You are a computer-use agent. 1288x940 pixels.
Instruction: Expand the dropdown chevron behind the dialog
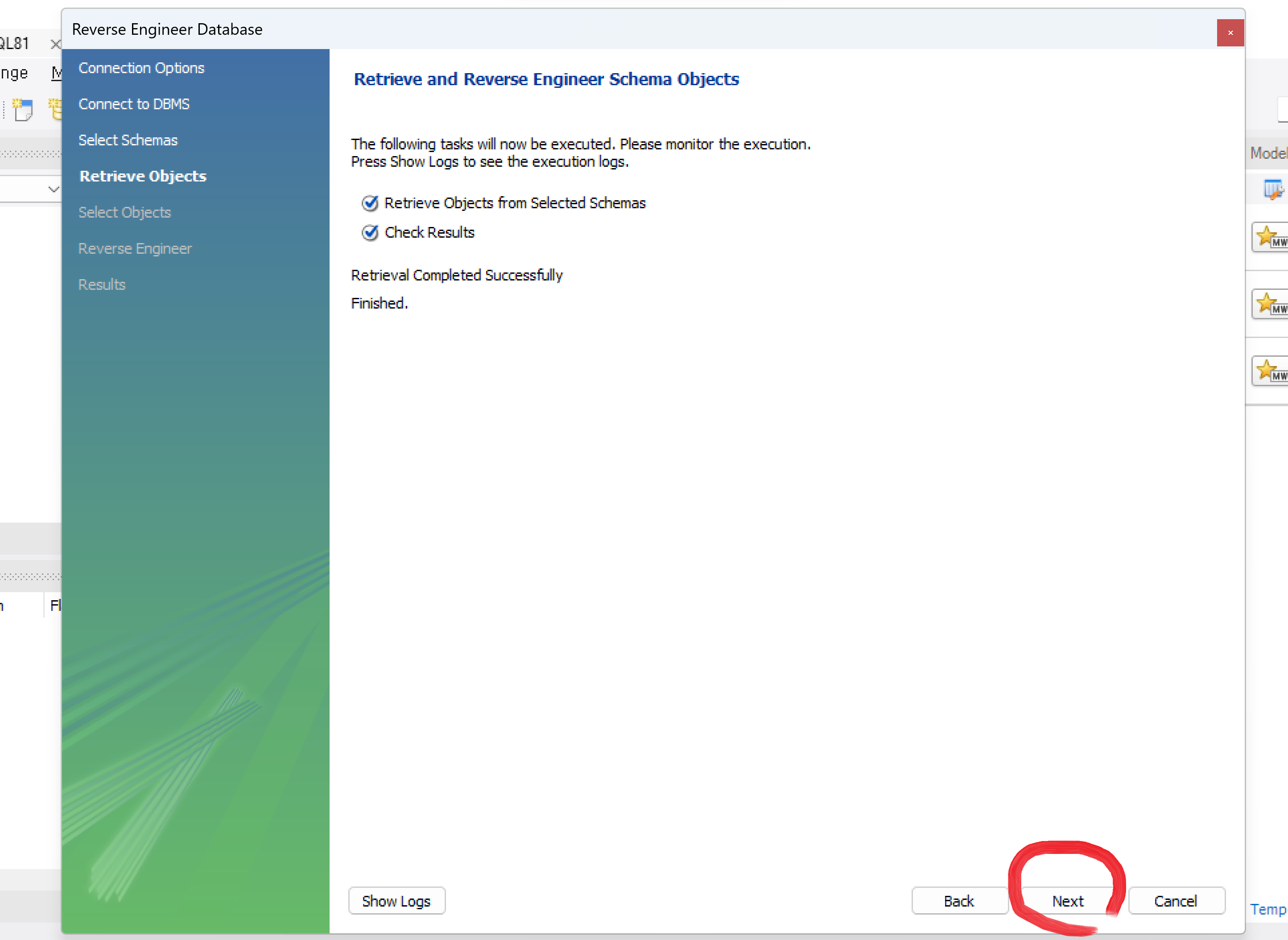coord(54,189)
